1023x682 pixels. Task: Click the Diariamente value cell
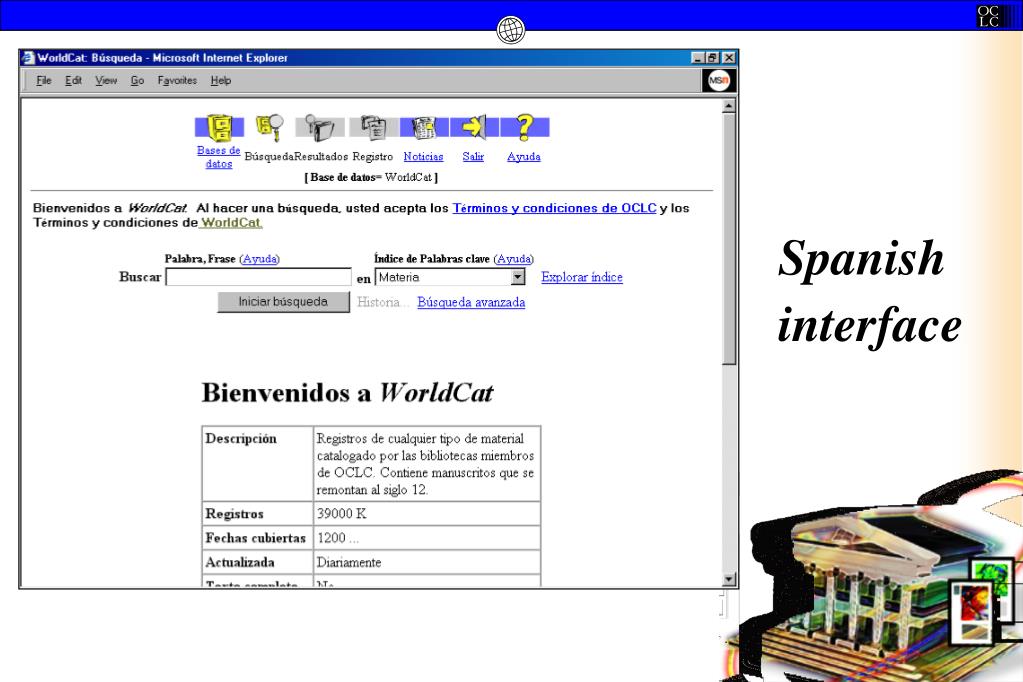point(427,562)
